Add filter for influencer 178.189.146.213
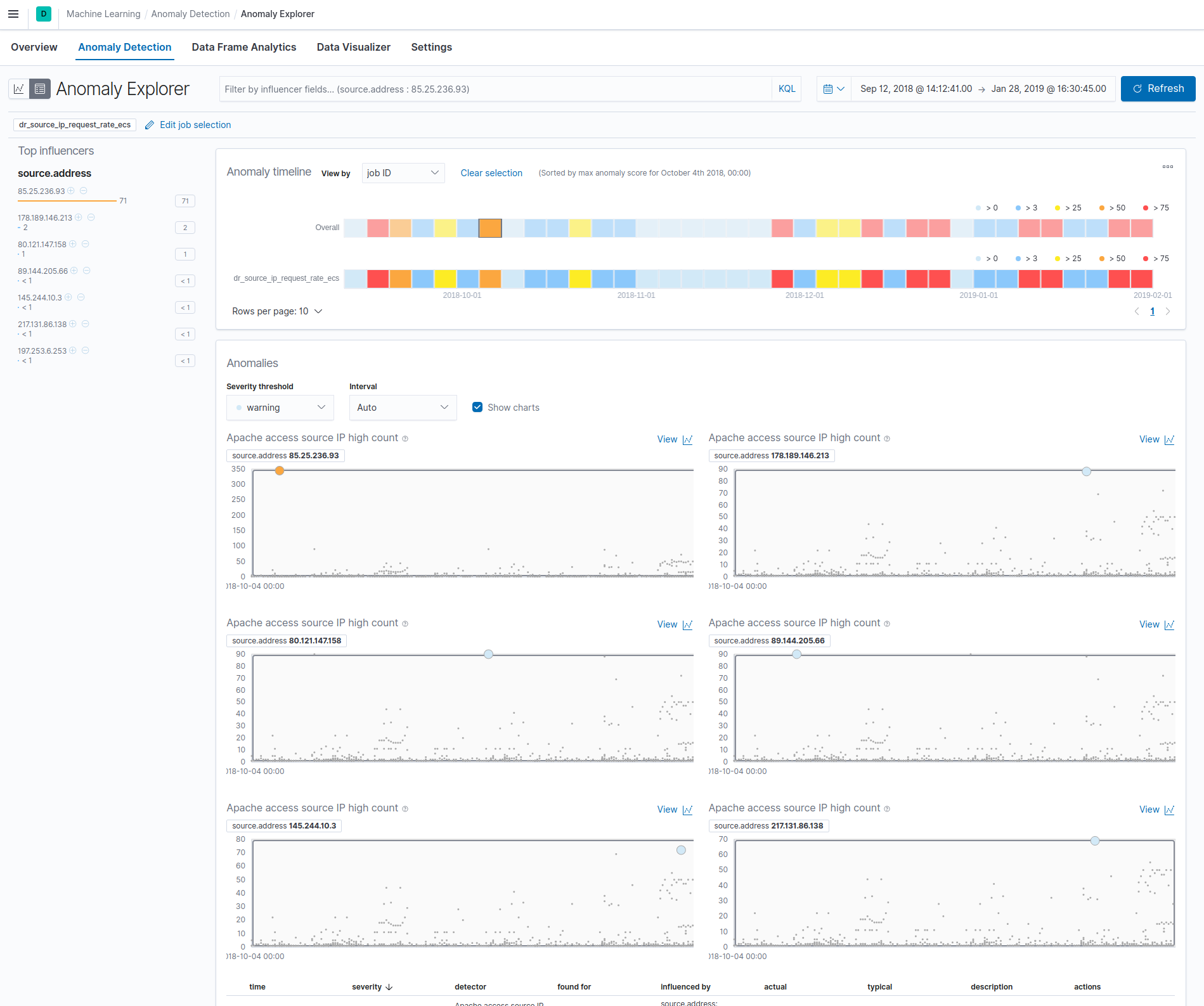The image size is (1204, 1006). [x=79, y=217]
